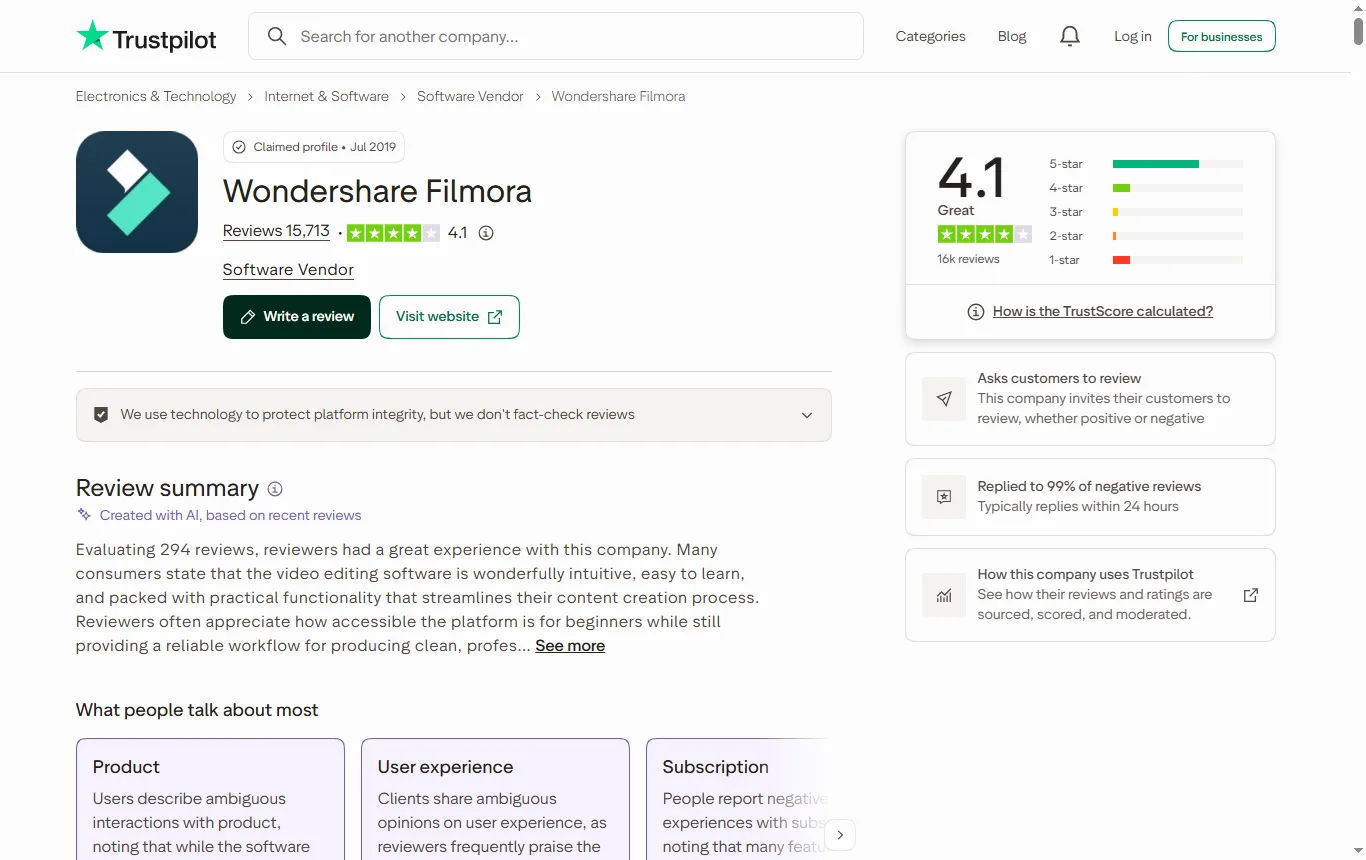This screenshot has height=860, width=1366.
Task: Focus the Search for another company field
Action: pos(556,36)
